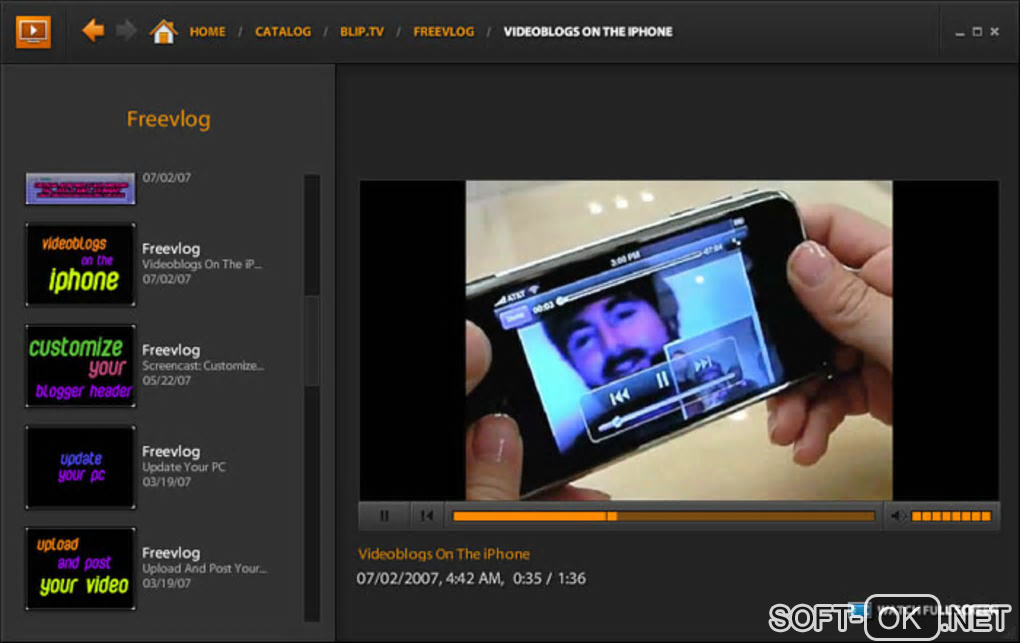Select 'Videoblogs On The iP...' episode text
The height and width of the screenshot is (643, 1020).
pyautogui.click(x=202, y=264)
